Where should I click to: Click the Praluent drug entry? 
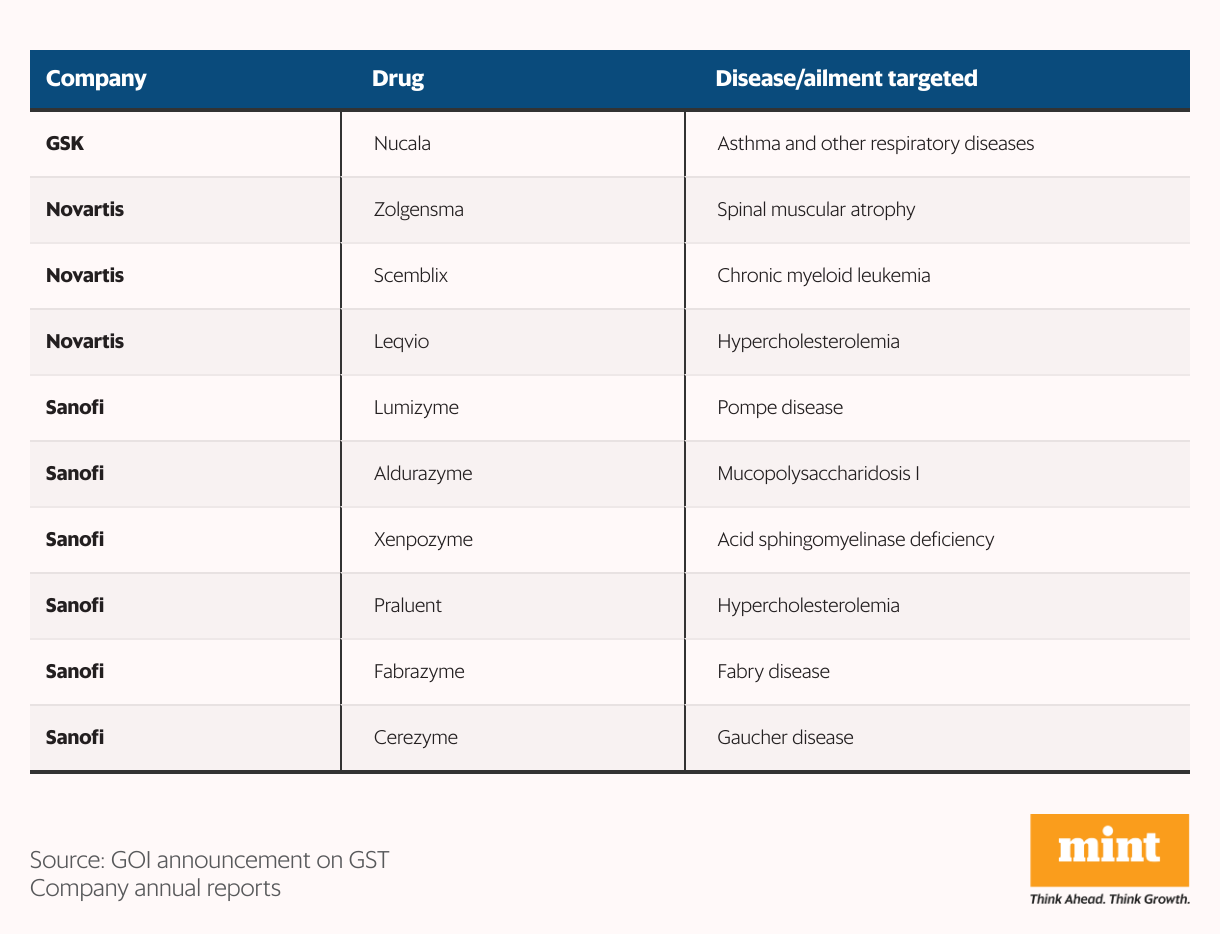pos(407,605)
